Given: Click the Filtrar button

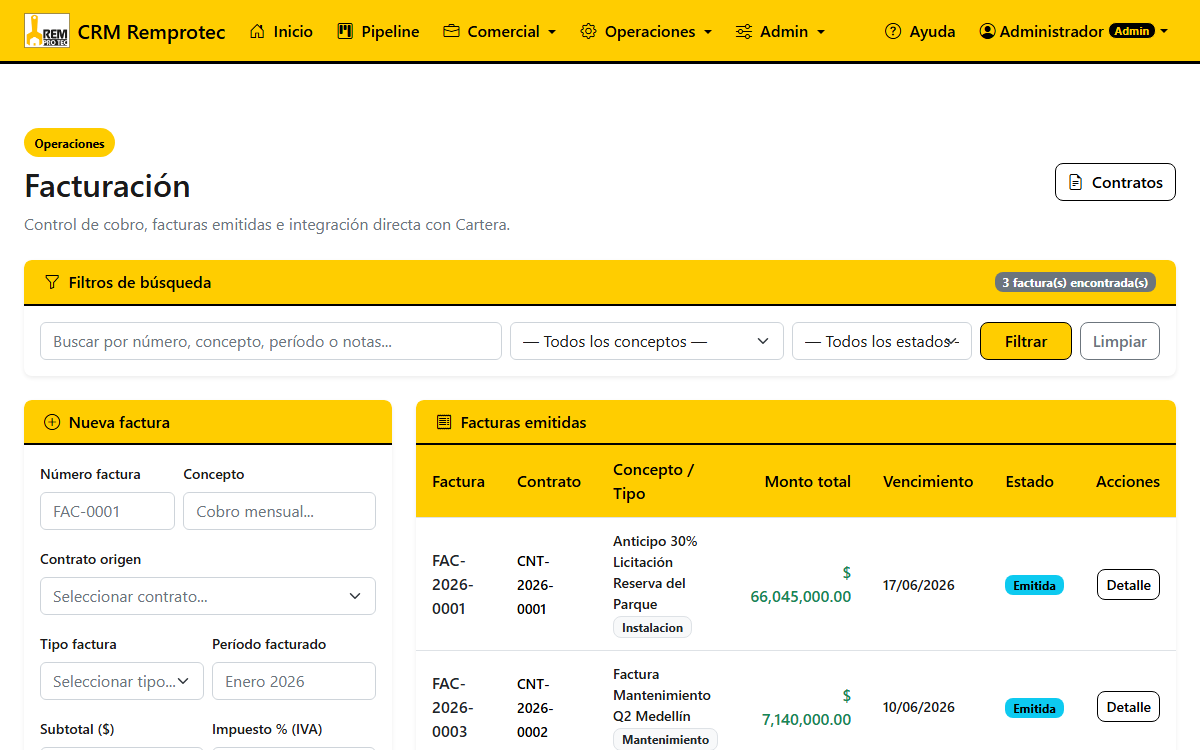Looking at the screenshot, I should [1026, 341].
